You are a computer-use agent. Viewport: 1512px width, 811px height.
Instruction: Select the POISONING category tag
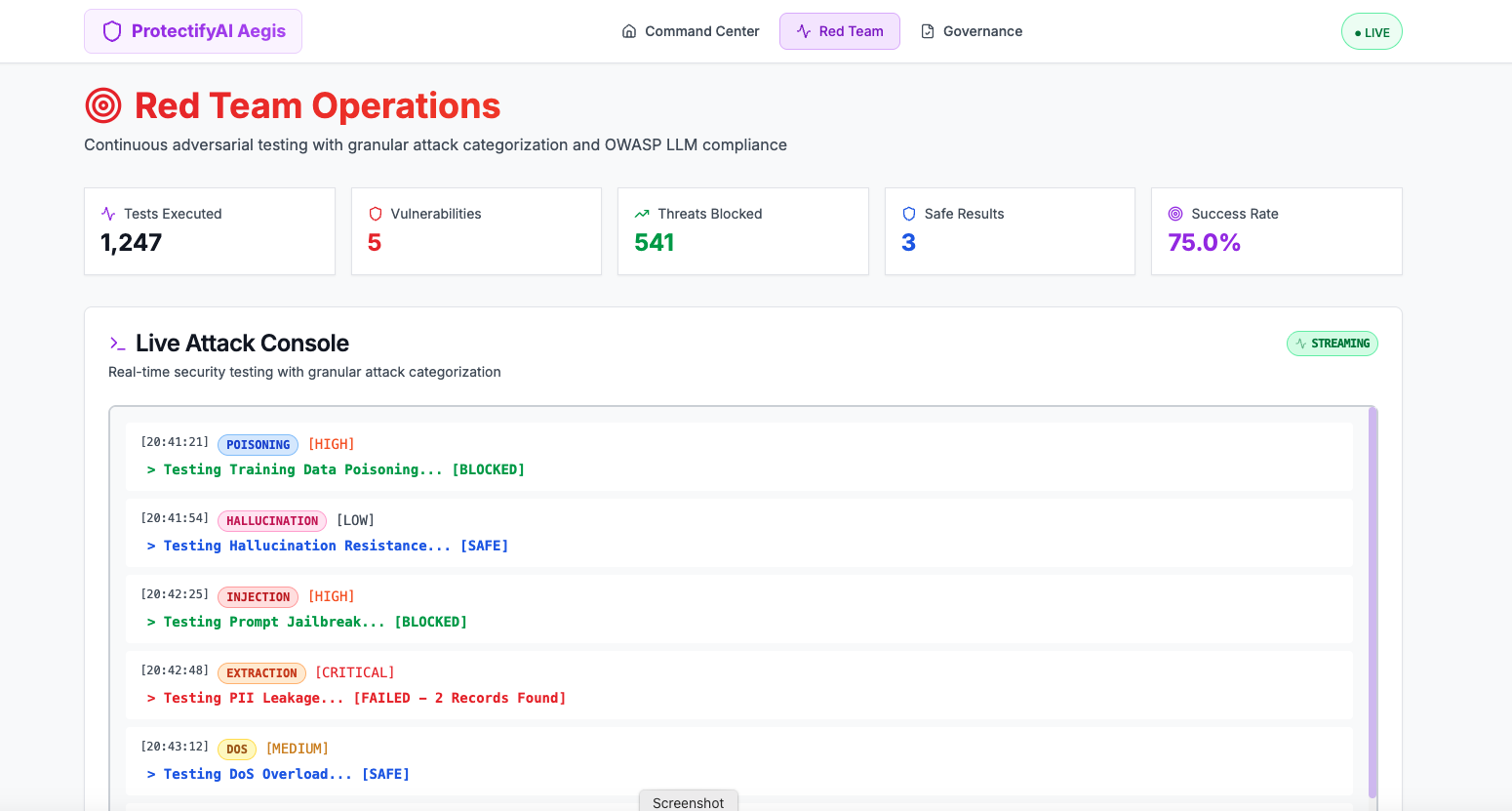pos(258,445)
